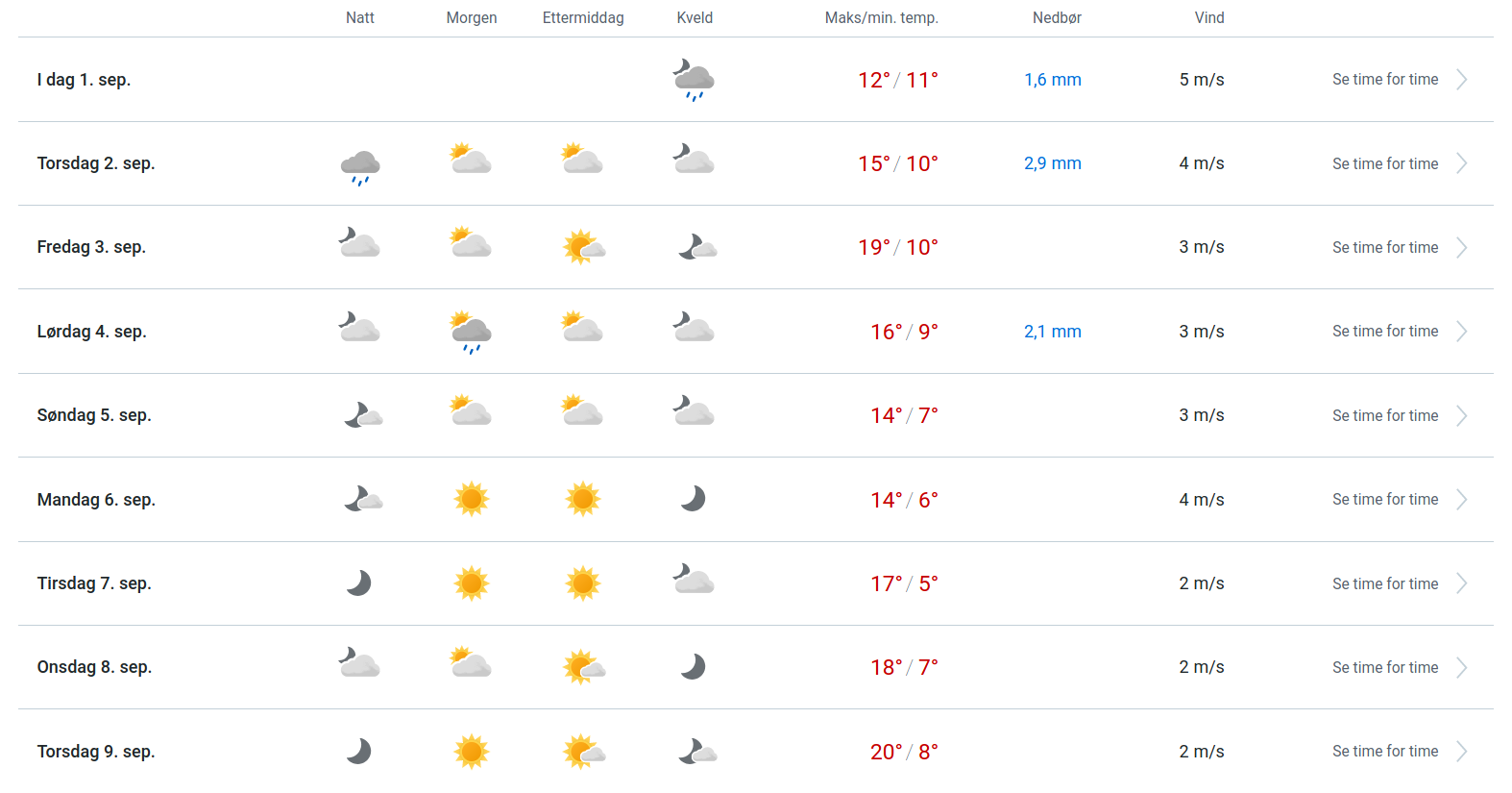
Task: Expand today's row chevron arrow
Action: tap(1461, 80)
